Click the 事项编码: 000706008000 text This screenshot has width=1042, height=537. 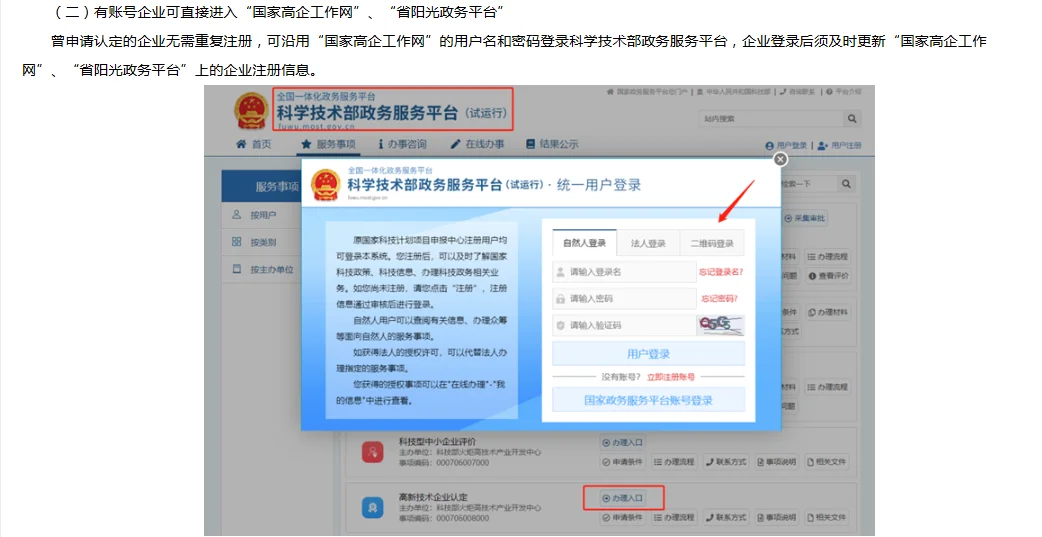[444, 518]
